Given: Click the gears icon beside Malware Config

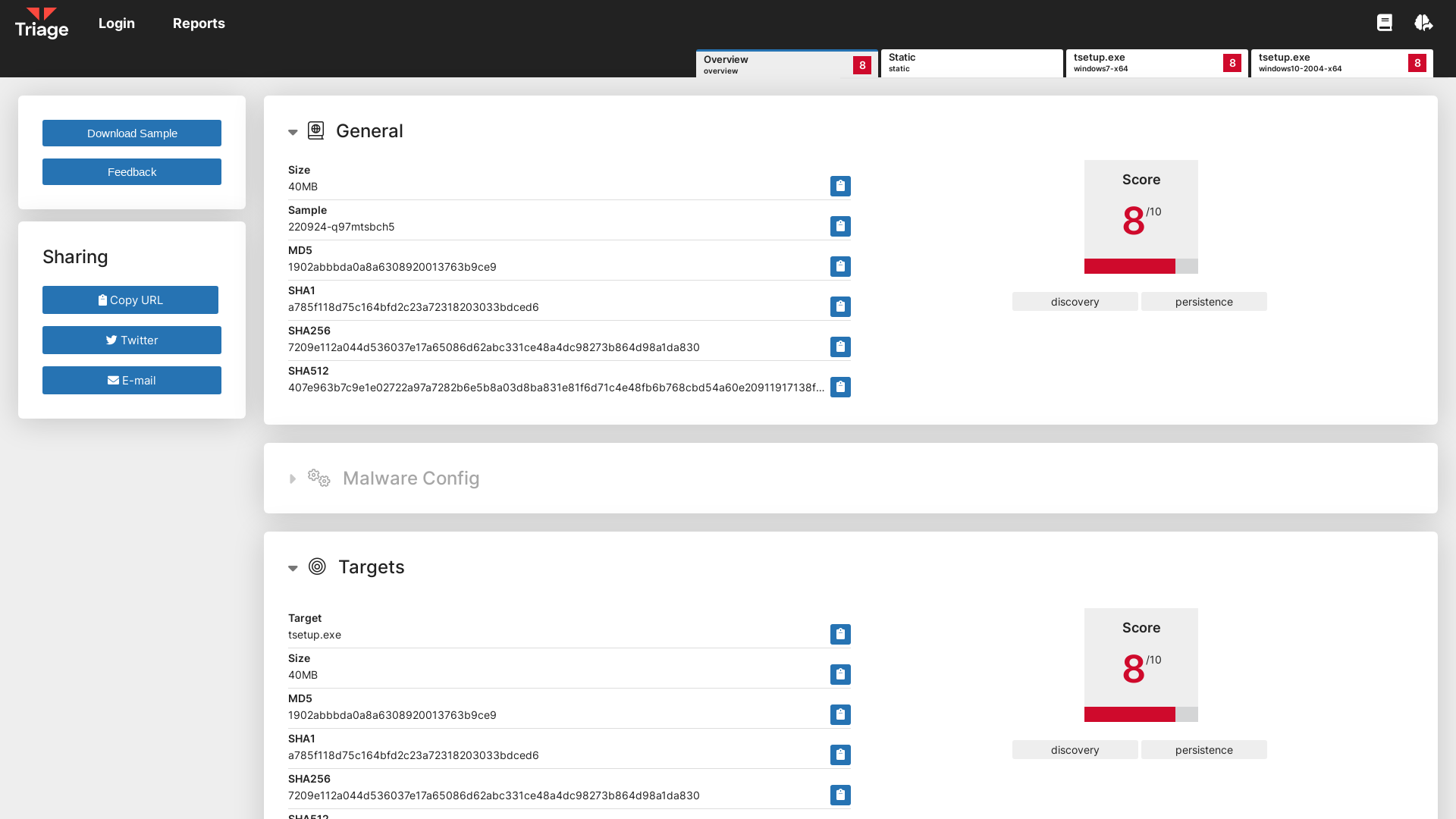Looking at the screenshot, I should [x=318, y=478].
